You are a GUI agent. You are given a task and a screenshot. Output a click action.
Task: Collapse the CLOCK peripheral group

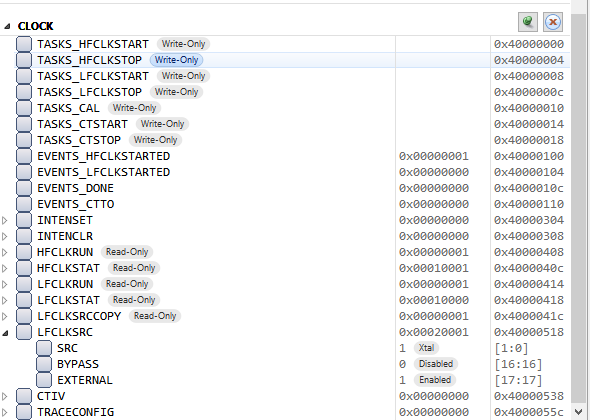pyautogui.click(x=7, y=26)
